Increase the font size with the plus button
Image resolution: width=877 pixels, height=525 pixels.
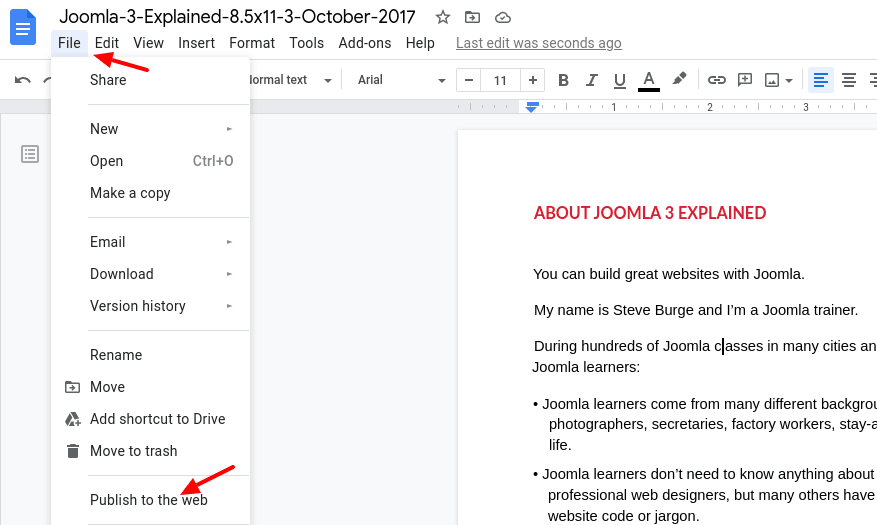[532, 80]
